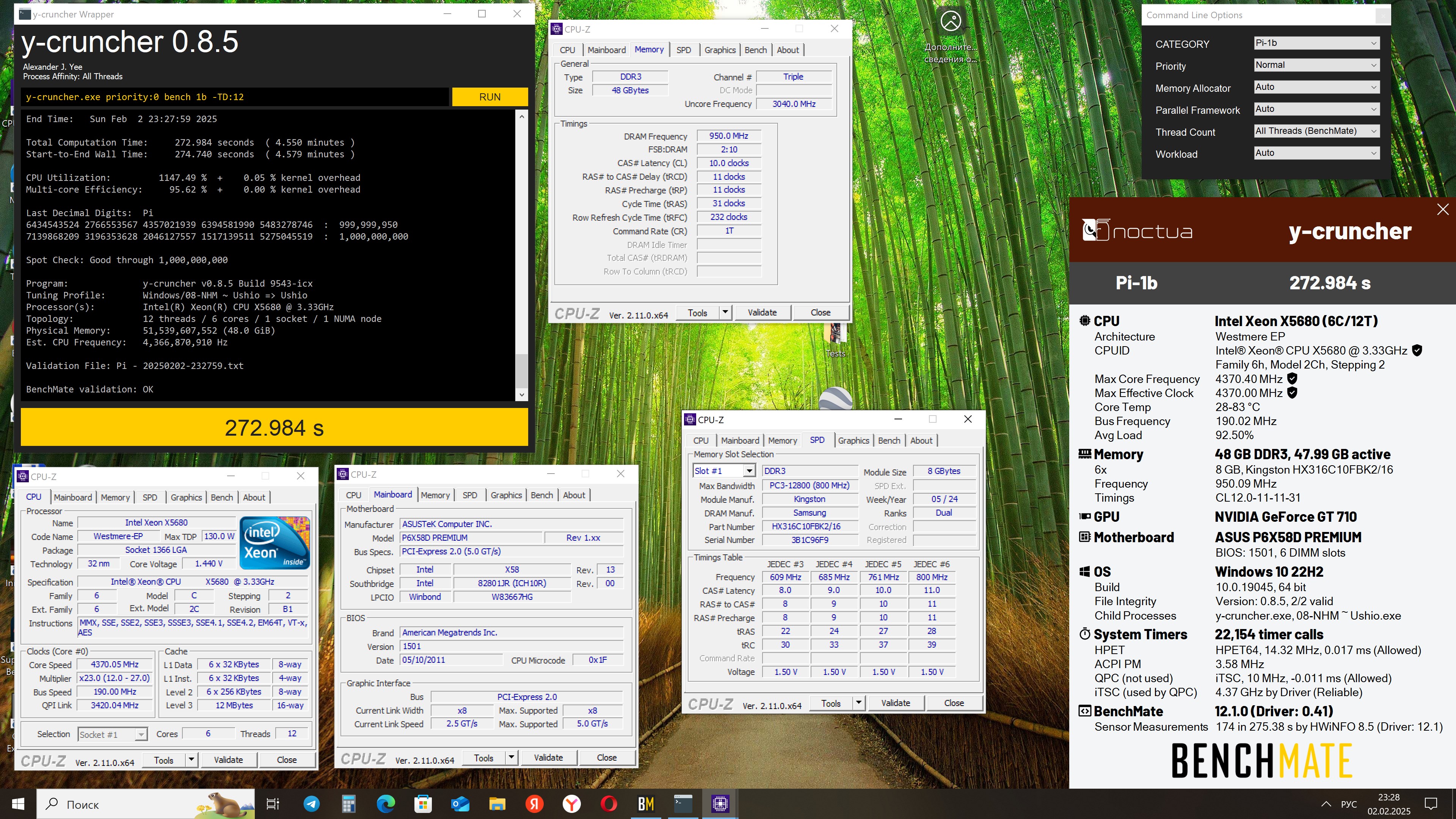Open the Thread Count dropdown
Image resolution: width=1456 pixels, height=819 pixels.
coord(1316,131)
